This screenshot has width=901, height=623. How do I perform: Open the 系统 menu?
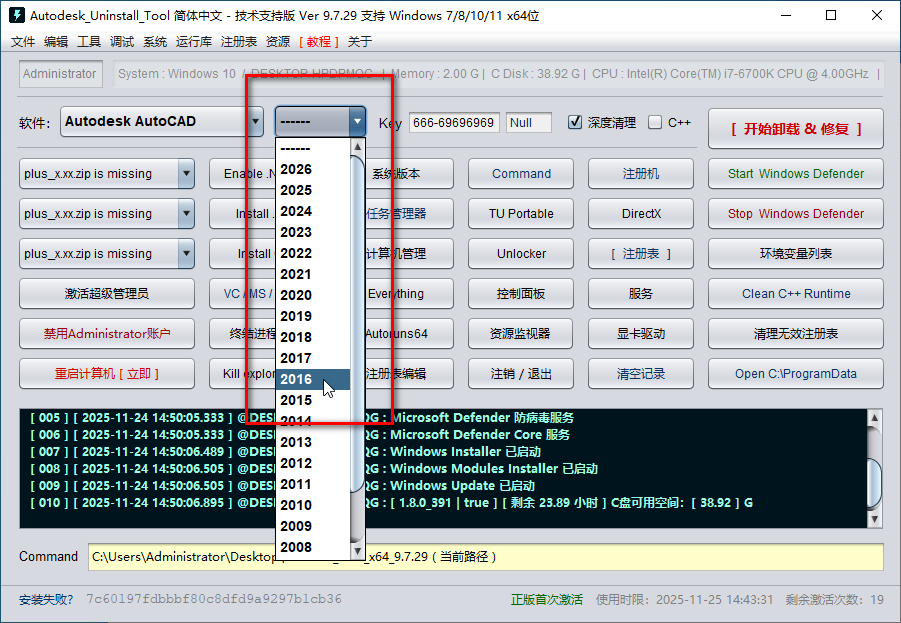(155, 41)
